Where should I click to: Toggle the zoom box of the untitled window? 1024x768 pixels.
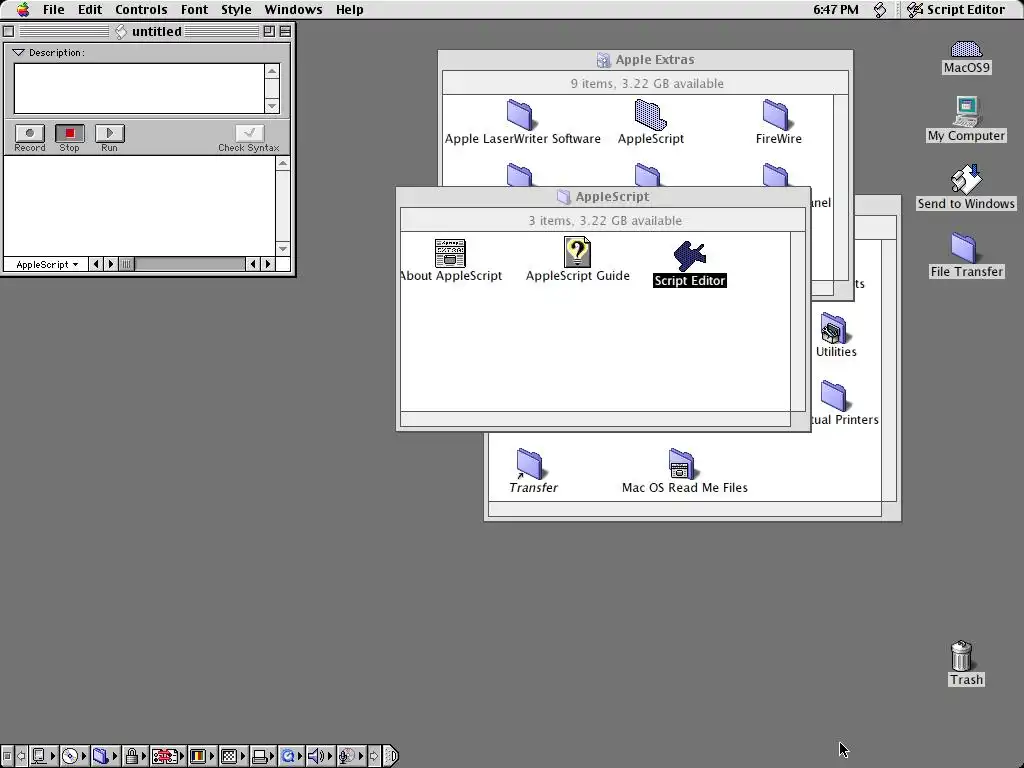click(x=269, y=31)
